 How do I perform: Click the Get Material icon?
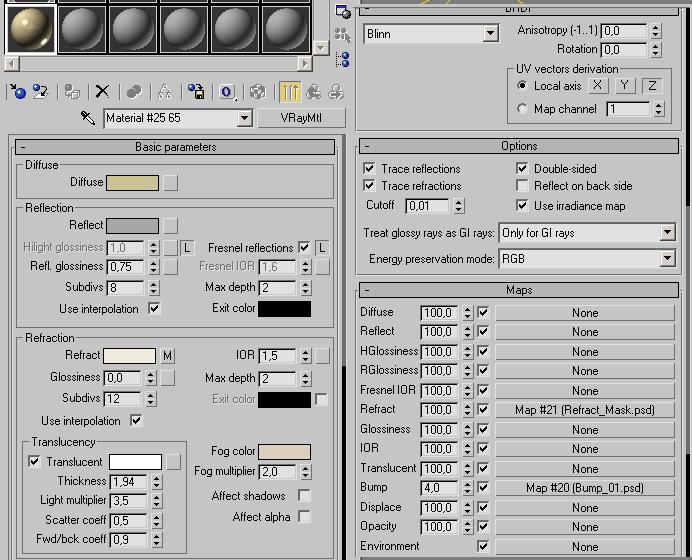17,91
